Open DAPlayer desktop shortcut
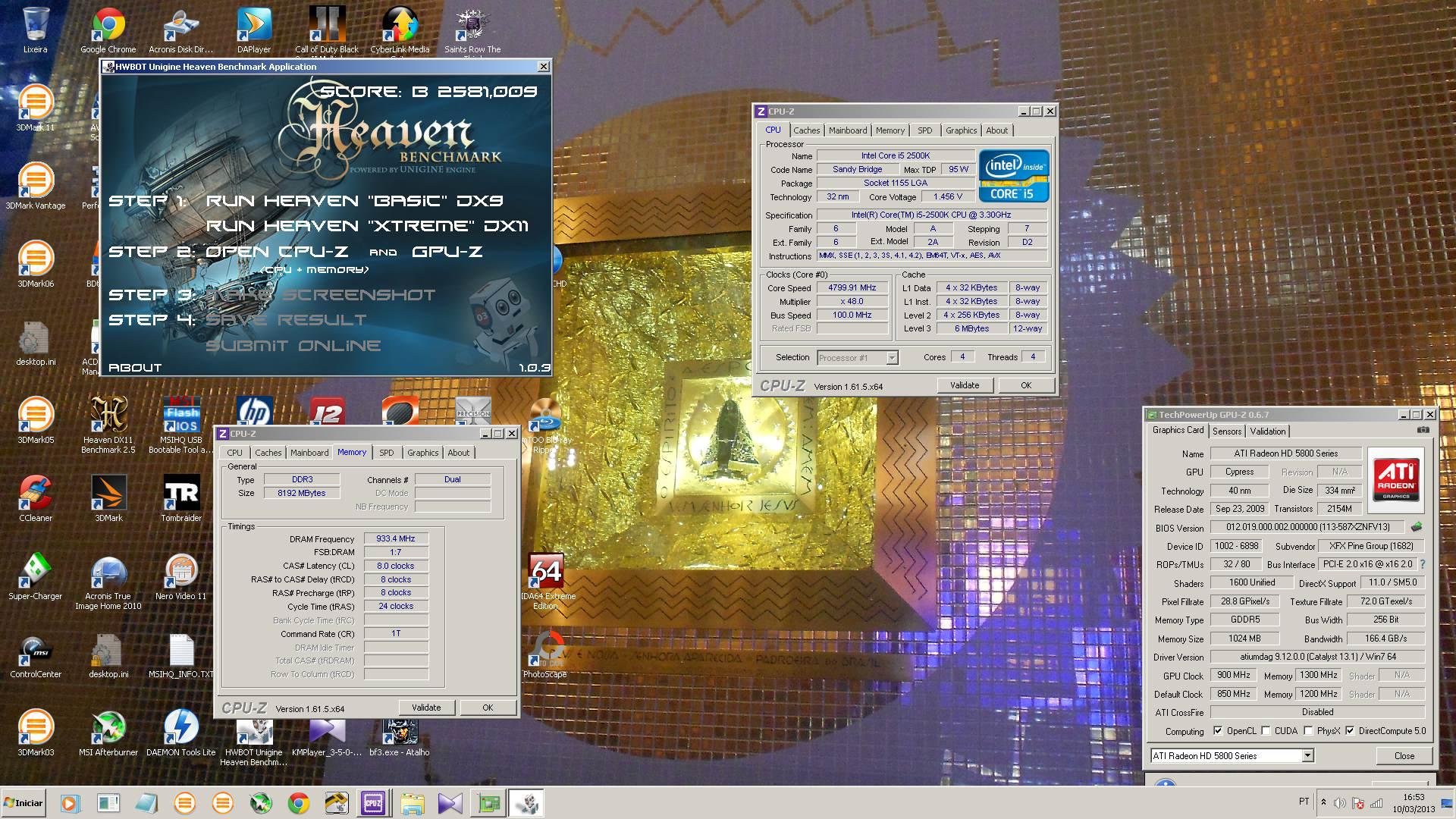Viewport: 1456px width, 819px height. tap(253, 30)
